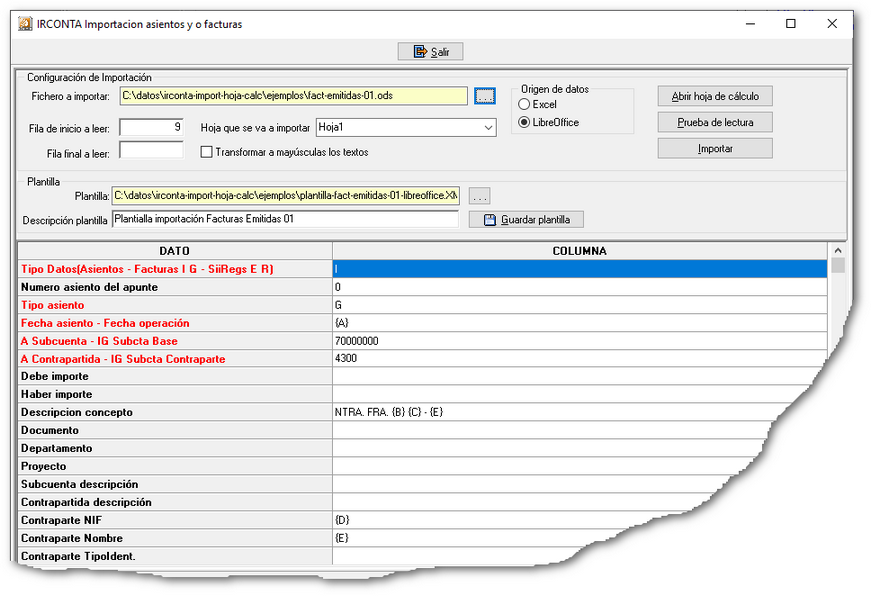Click the Tipo Datos row label
The image size is (871, 596).
(x=147, y=269)
